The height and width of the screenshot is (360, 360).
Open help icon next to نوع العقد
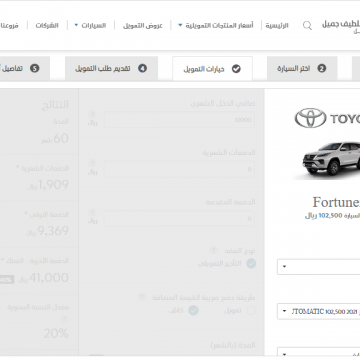[213, 250]
